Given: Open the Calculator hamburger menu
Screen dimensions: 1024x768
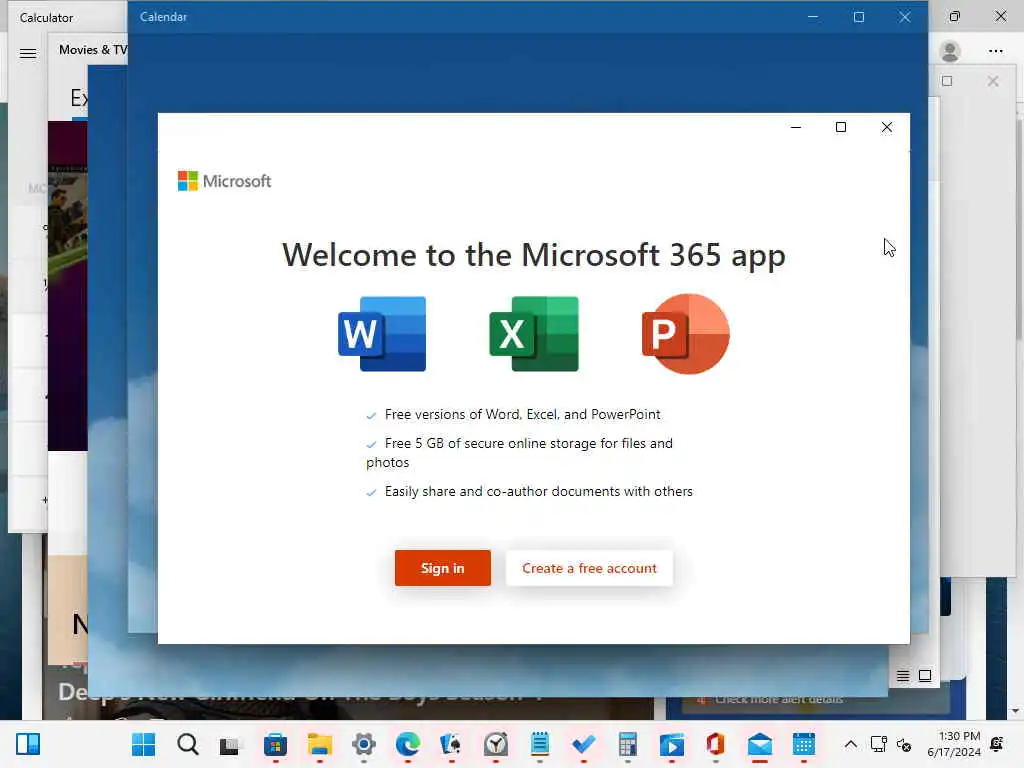Looking at the screenshot, I should [x=27, y=53].
